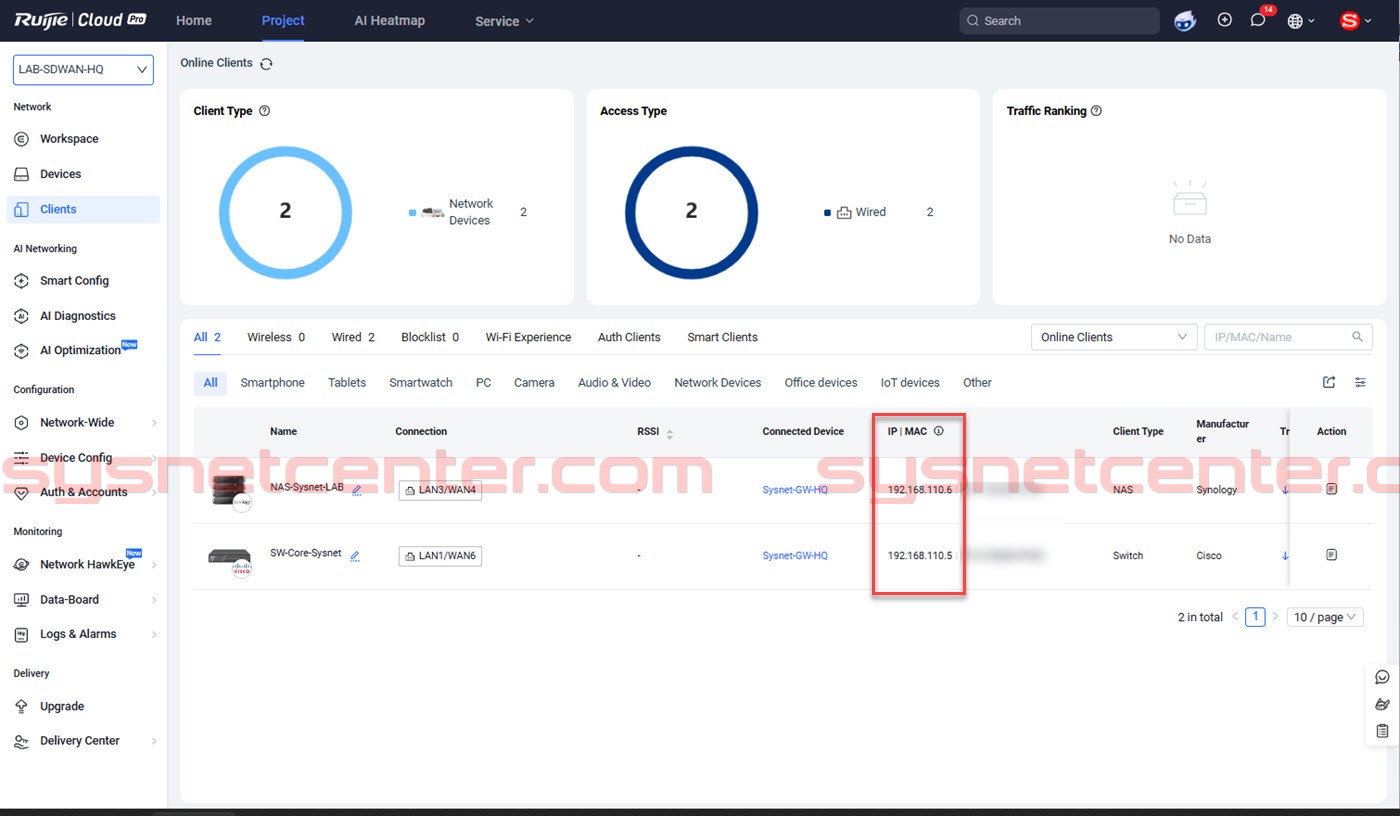Open the LAB-SDWAN-HQ project dropdown

(83, 69)
